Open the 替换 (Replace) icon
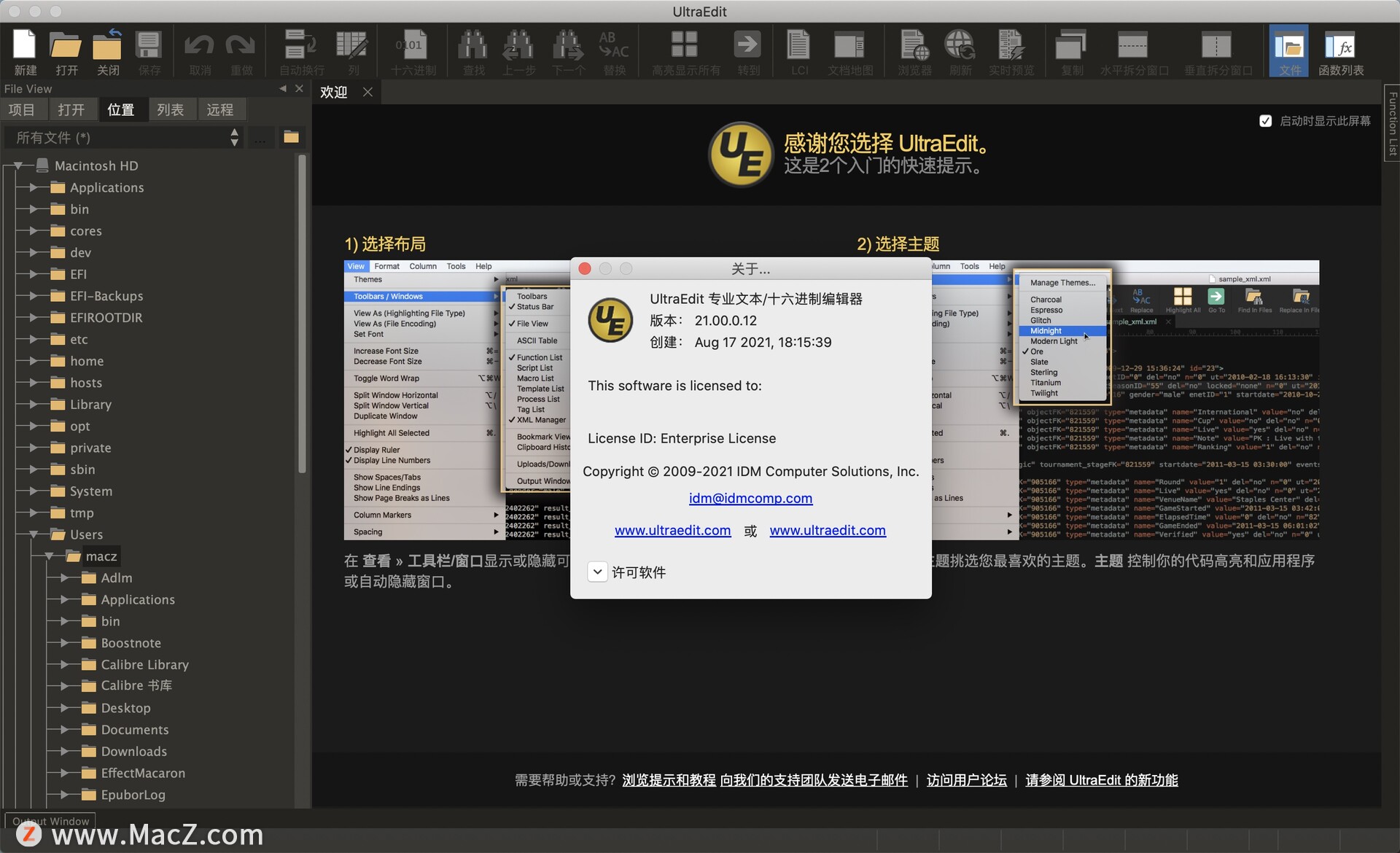1400x853 pixels. pos(614,51)
